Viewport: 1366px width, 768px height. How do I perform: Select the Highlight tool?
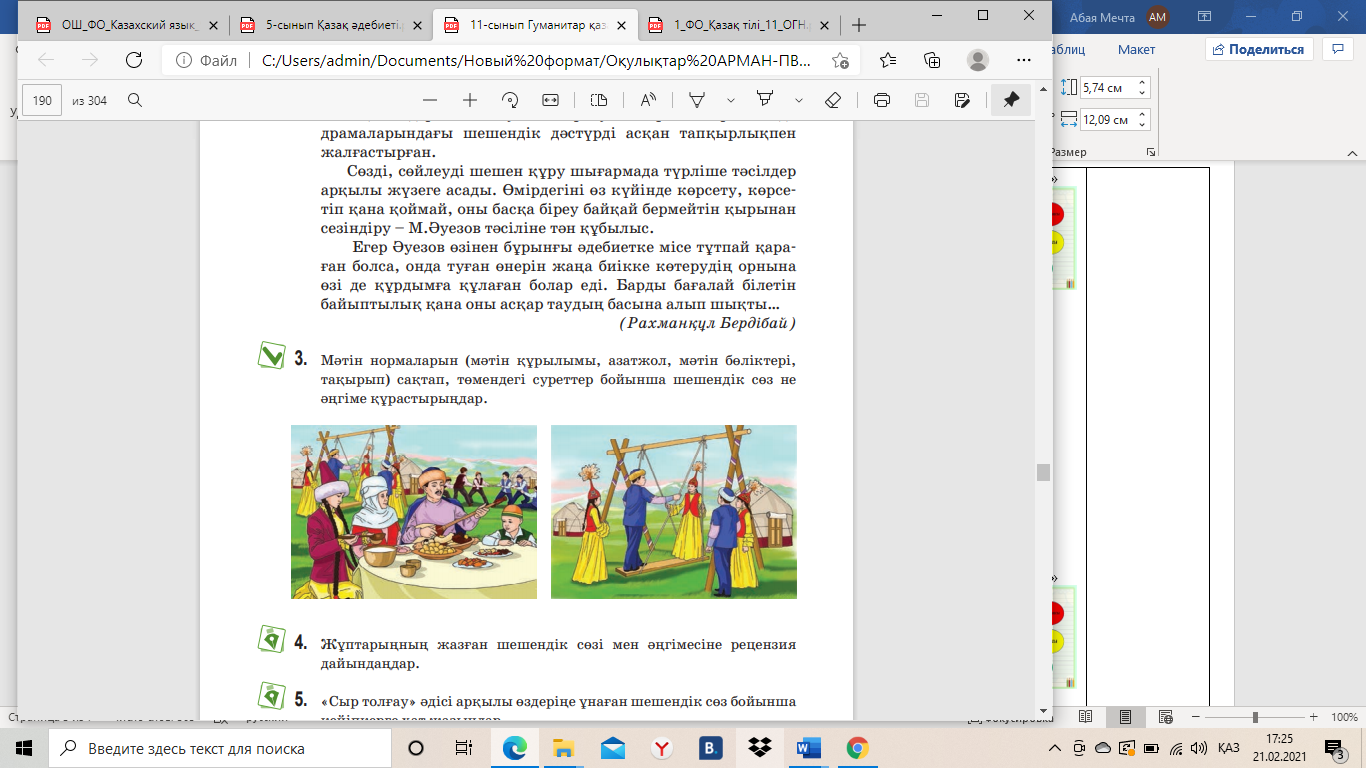pyautogui.click(x=765, y=100)
